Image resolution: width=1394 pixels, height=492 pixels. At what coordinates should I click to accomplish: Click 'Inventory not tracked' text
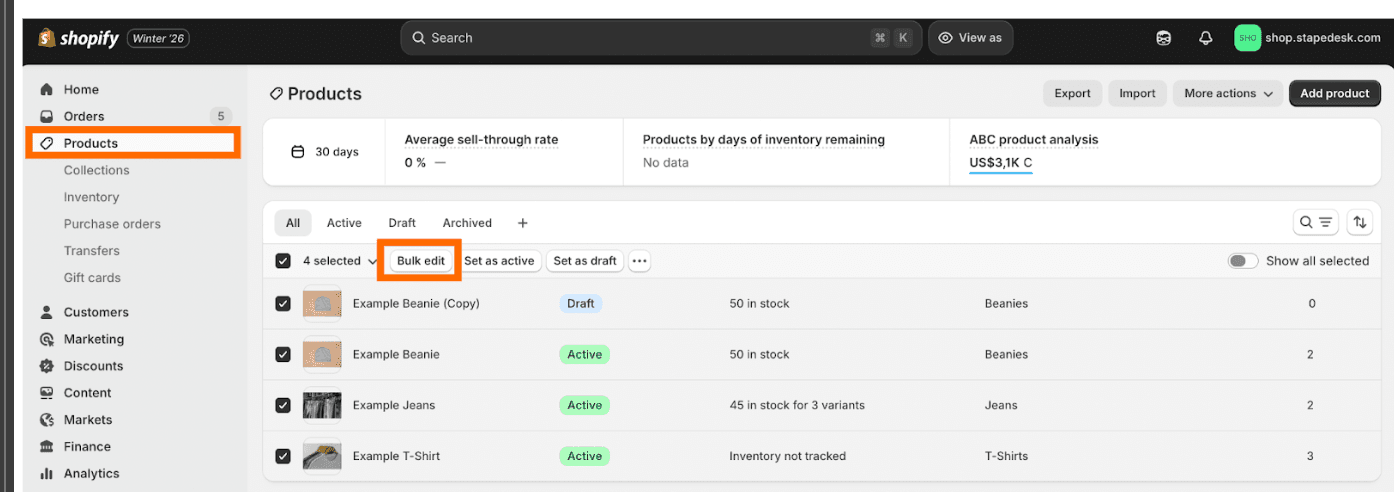click(x=788, y=456)
